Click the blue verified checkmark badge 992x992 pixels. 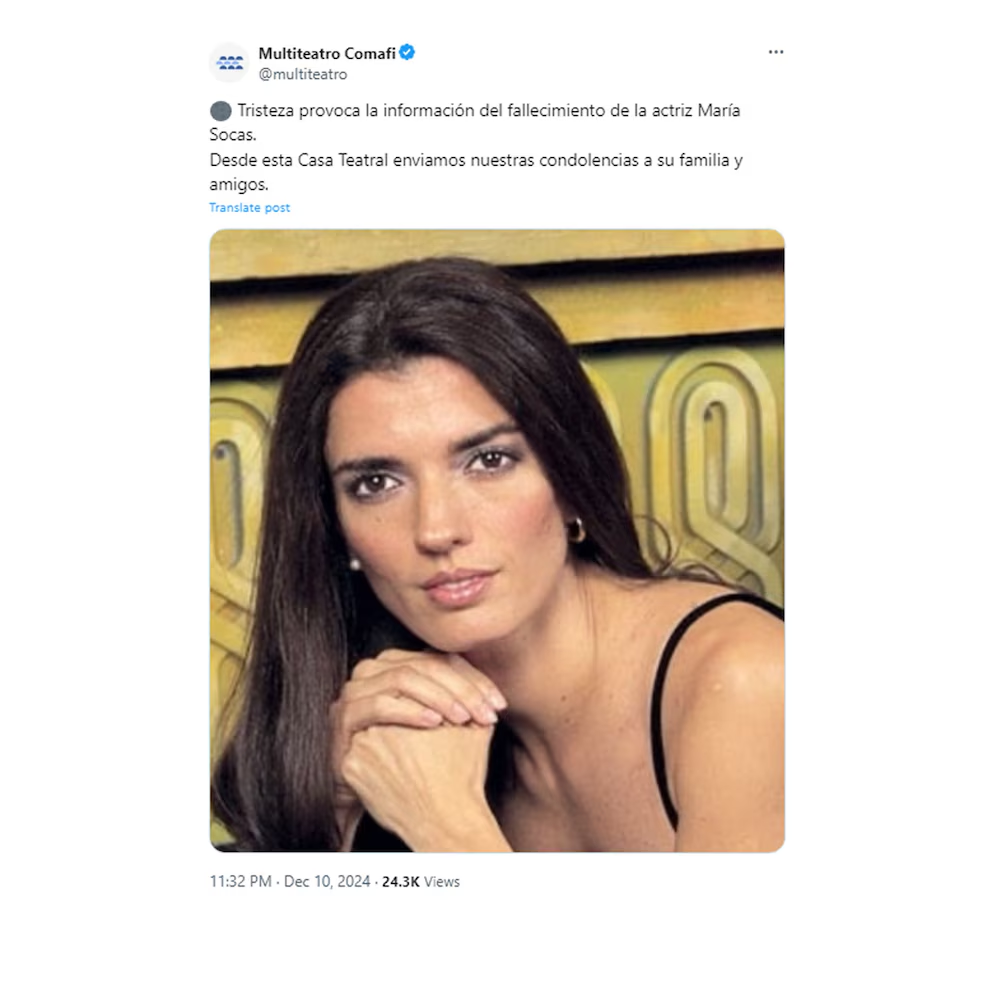(x=407, y=53)
